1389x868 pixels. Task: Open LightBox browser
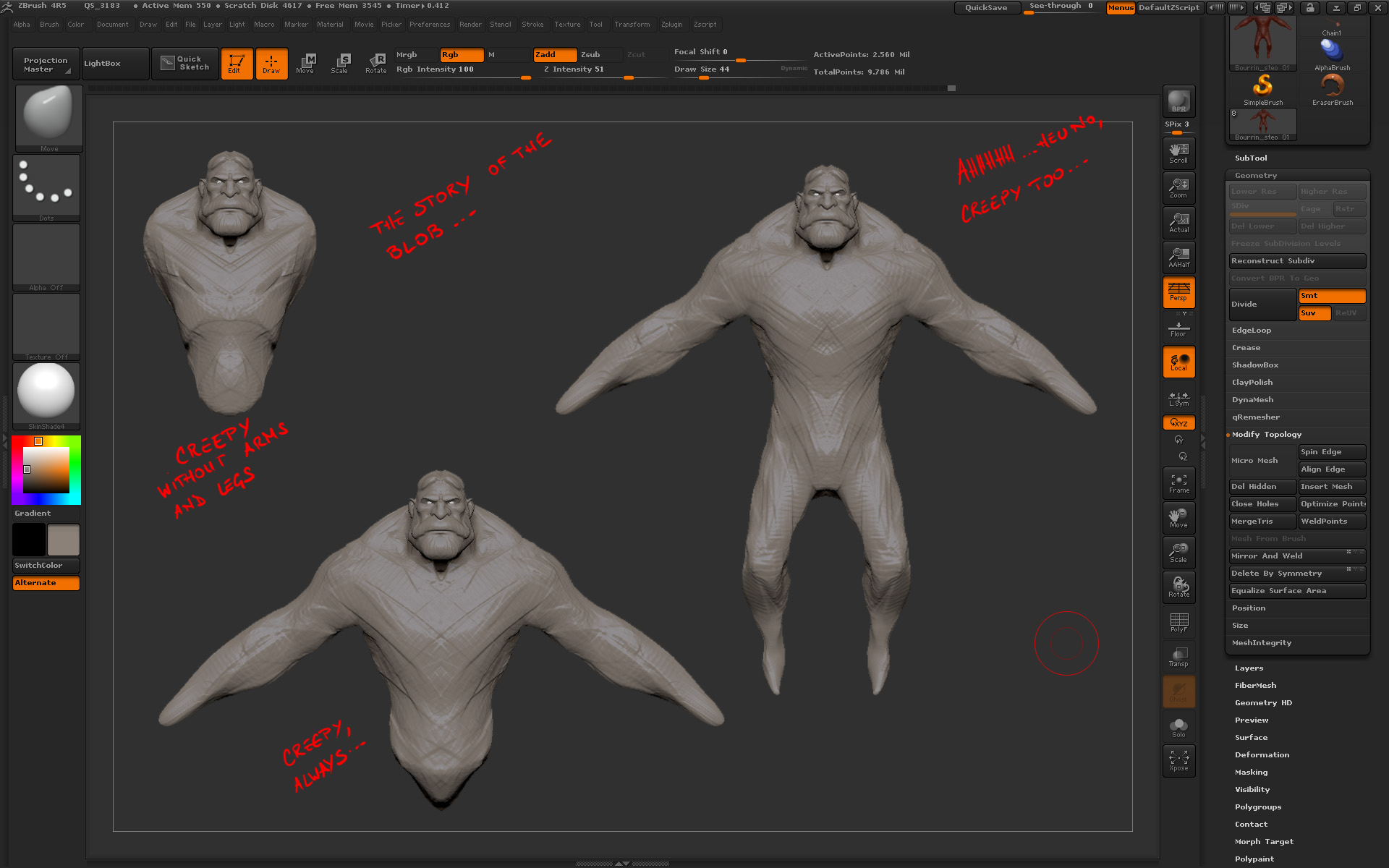pos(116,64)
